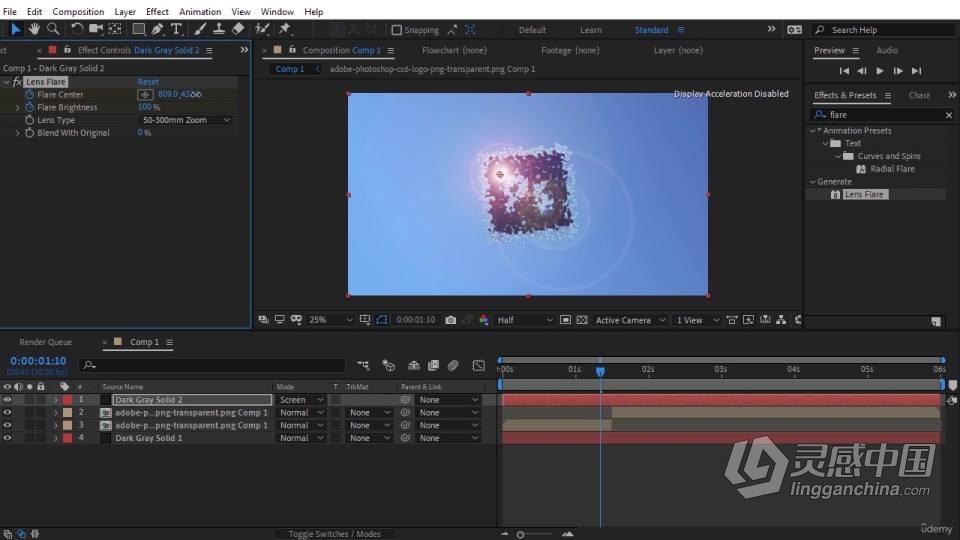Screen dimensions: 960x540
Task: Open the 1 View layout dropdown
Action: point(697,320)
